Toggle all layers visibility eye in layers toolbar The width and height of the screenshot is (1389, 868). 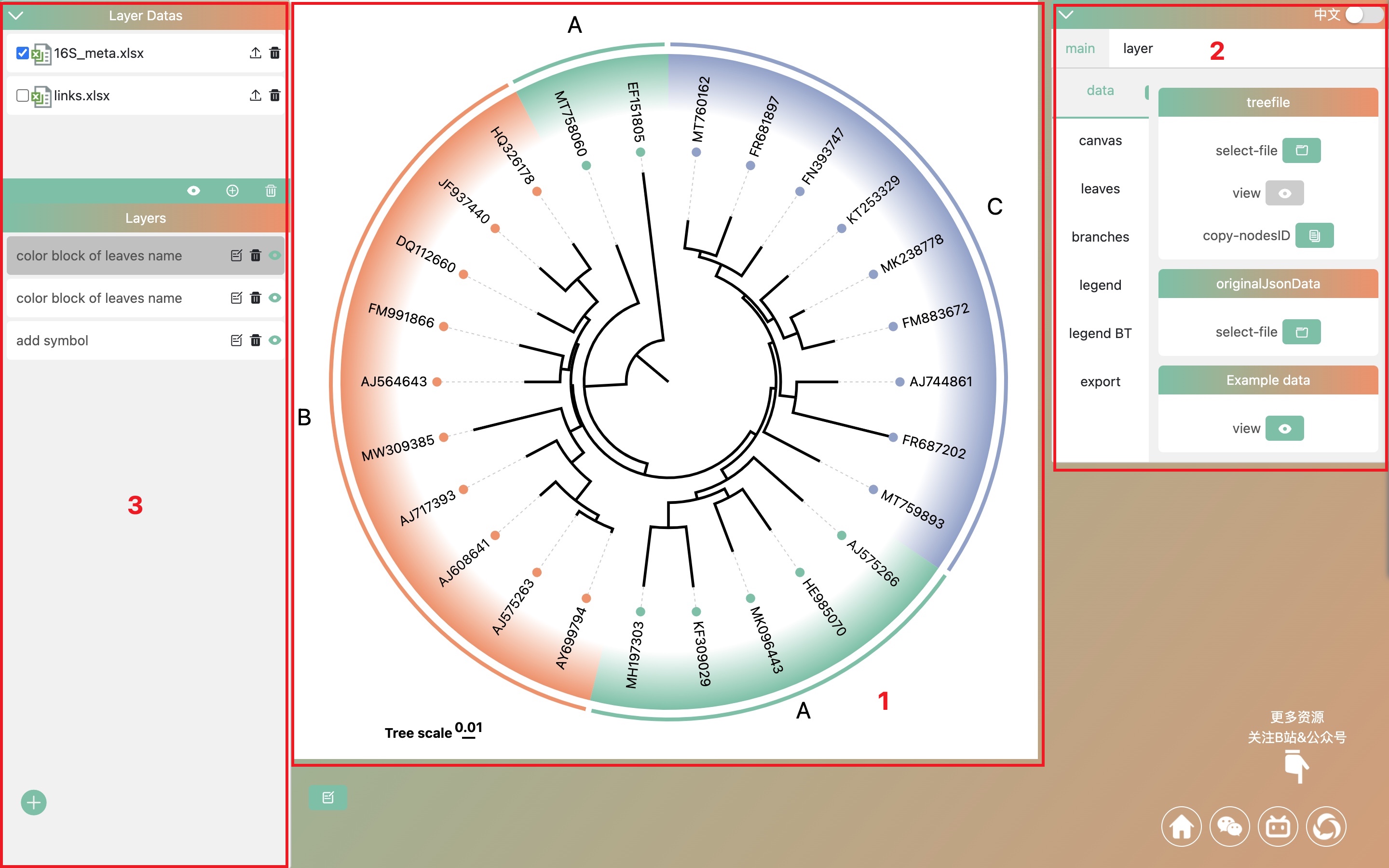pos(194,190)
